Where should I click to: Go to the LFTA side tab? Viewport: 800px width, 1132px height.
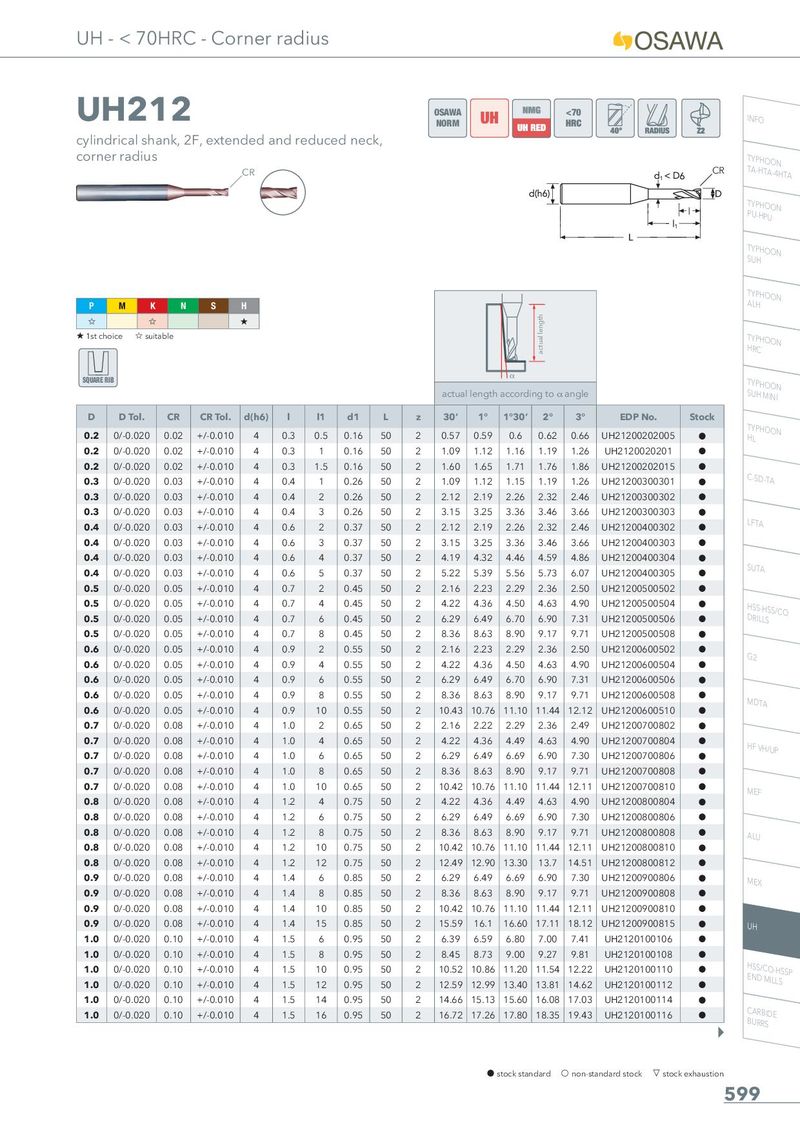(771, 524)
